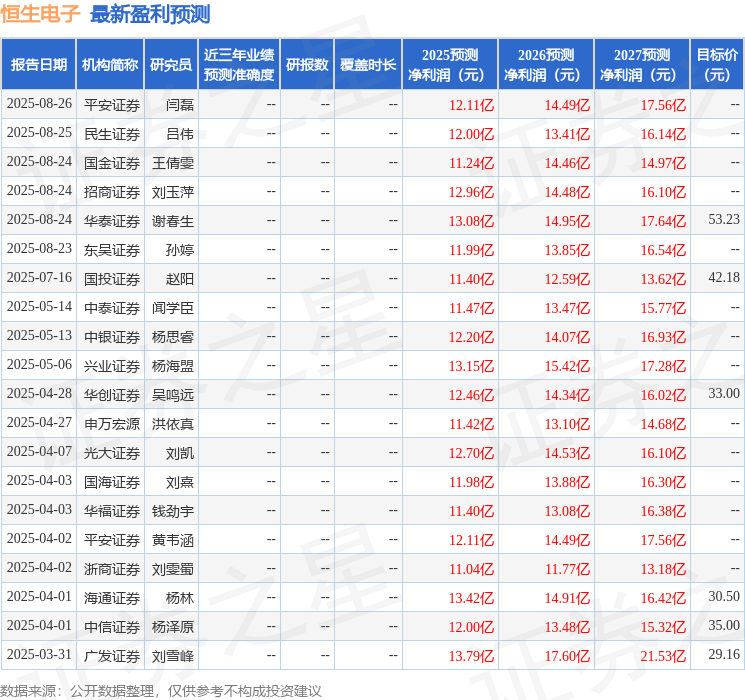The width and height of the screenshot is (745, 700).
Task: Click researcher name 洪依真
Action: (x=173, y=424)
